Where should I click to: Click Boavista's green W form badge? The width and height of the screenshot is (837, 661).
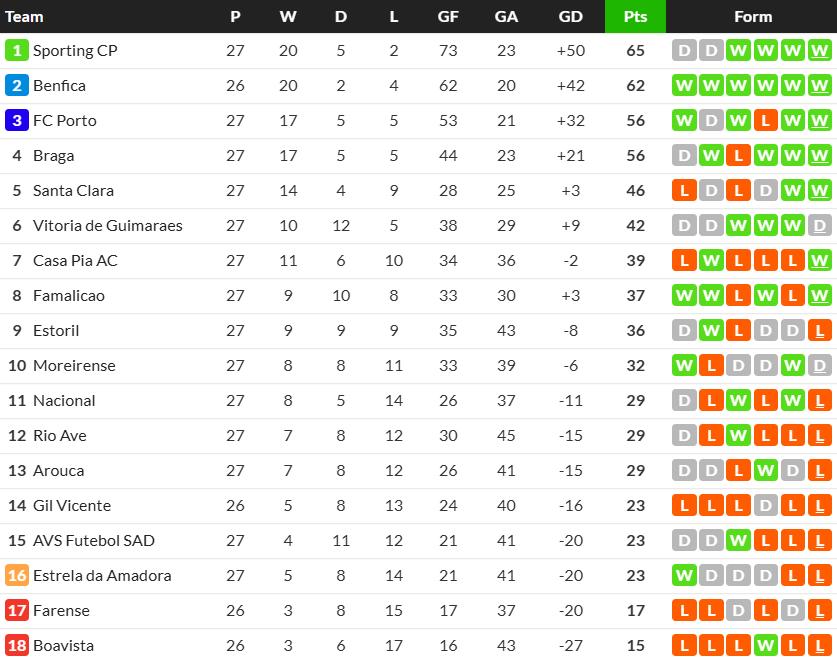pos(765,646)
